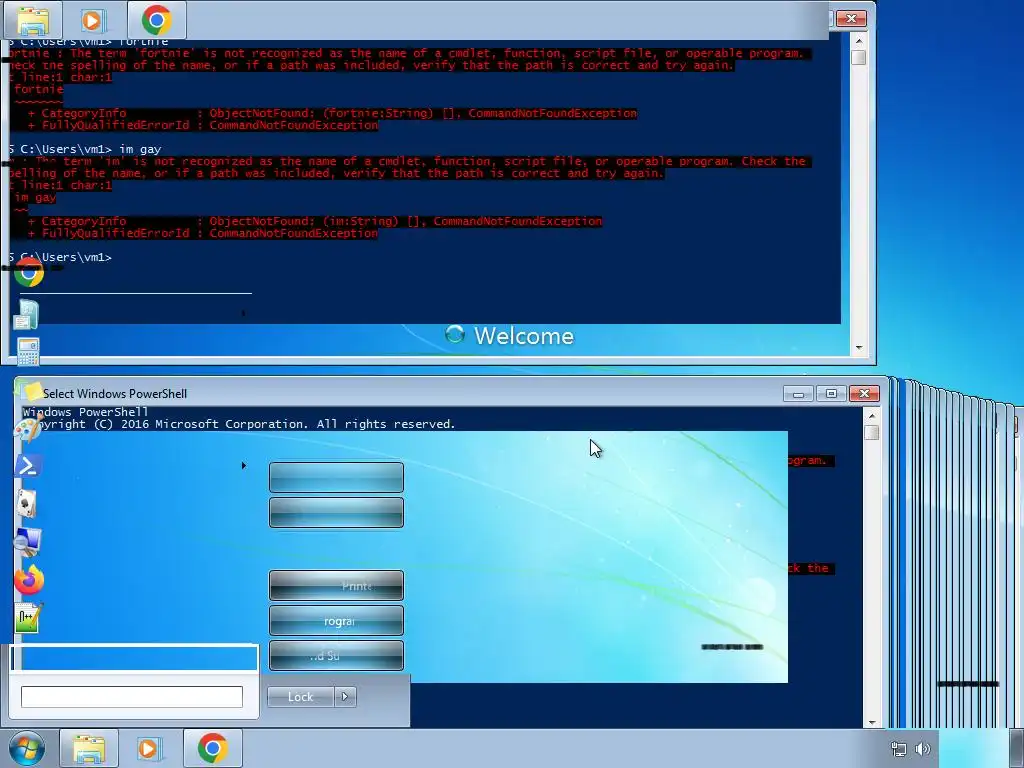Open Chrome on the bottom taskbar
The image size is (1024, 768).
(213, 748)
